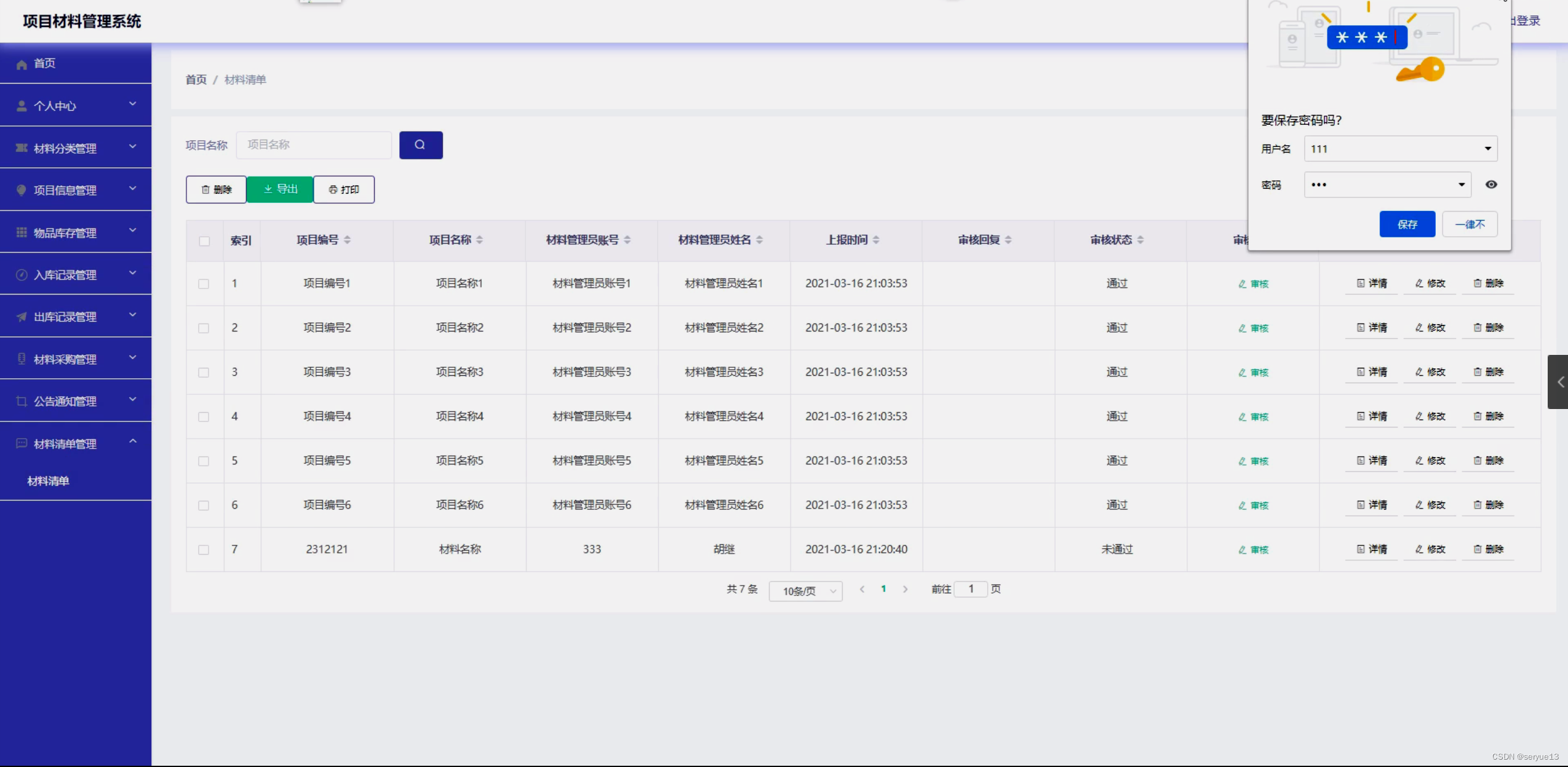This screenshot has width=1568, height=767.
Task: Click 修改 edit icon in row 5
Action: [1419, 461]
